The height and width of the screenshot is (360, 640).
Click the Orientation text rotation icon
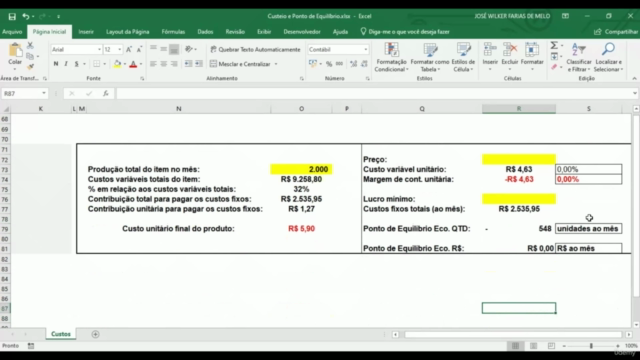pyautogui.click(x=189, y=49)
